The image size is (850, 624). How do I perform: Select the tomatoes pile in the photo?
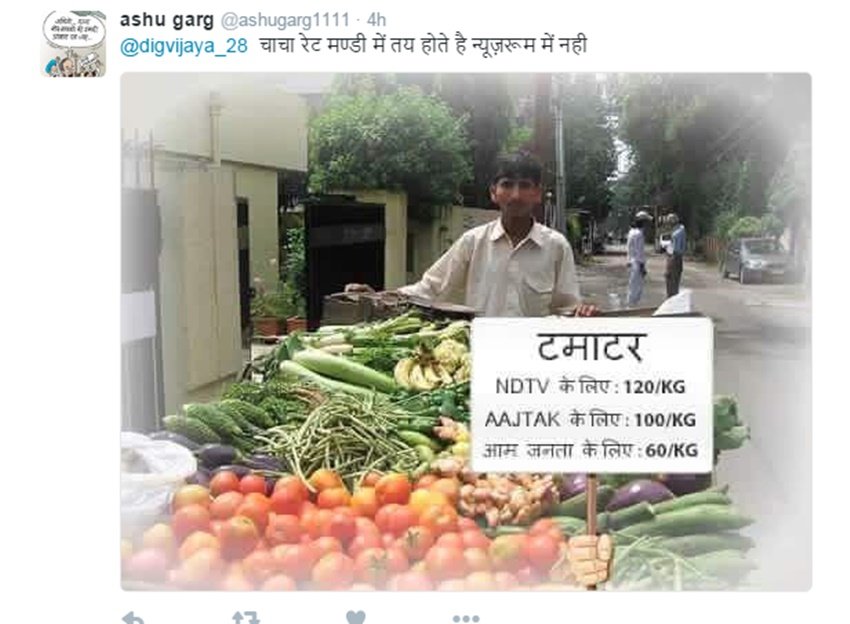click(336, 529)
